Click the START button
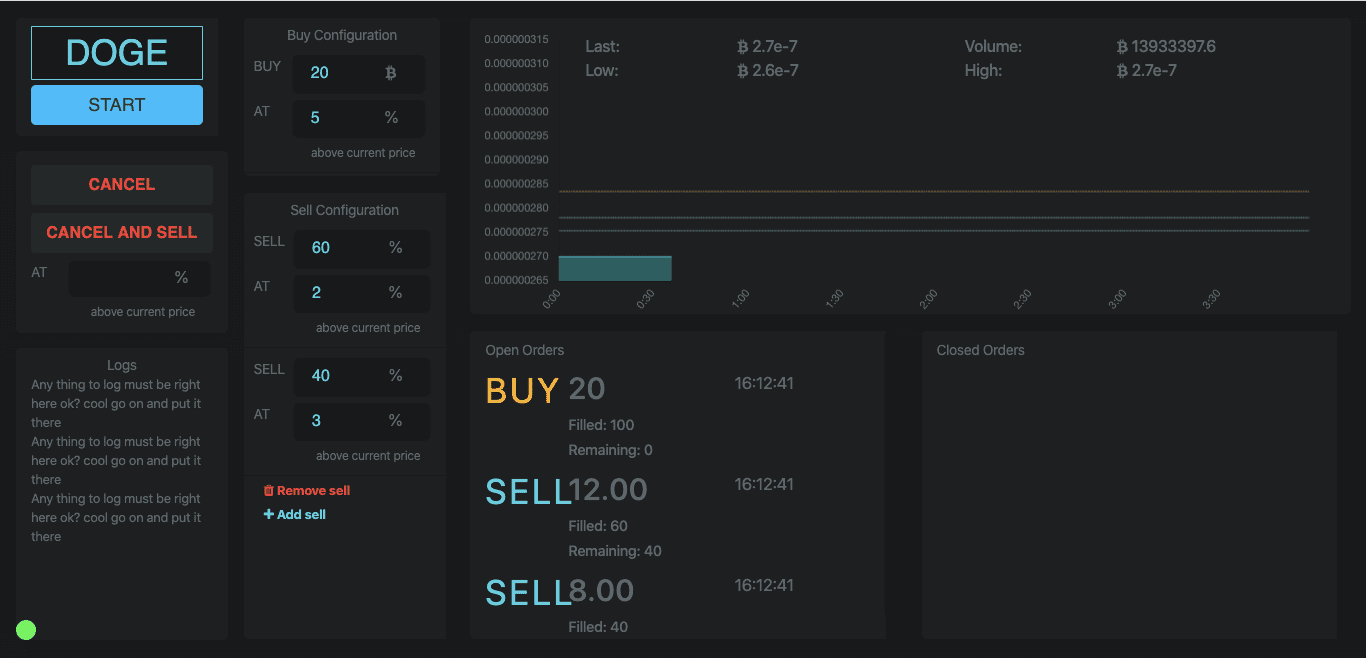 point(117,105)
